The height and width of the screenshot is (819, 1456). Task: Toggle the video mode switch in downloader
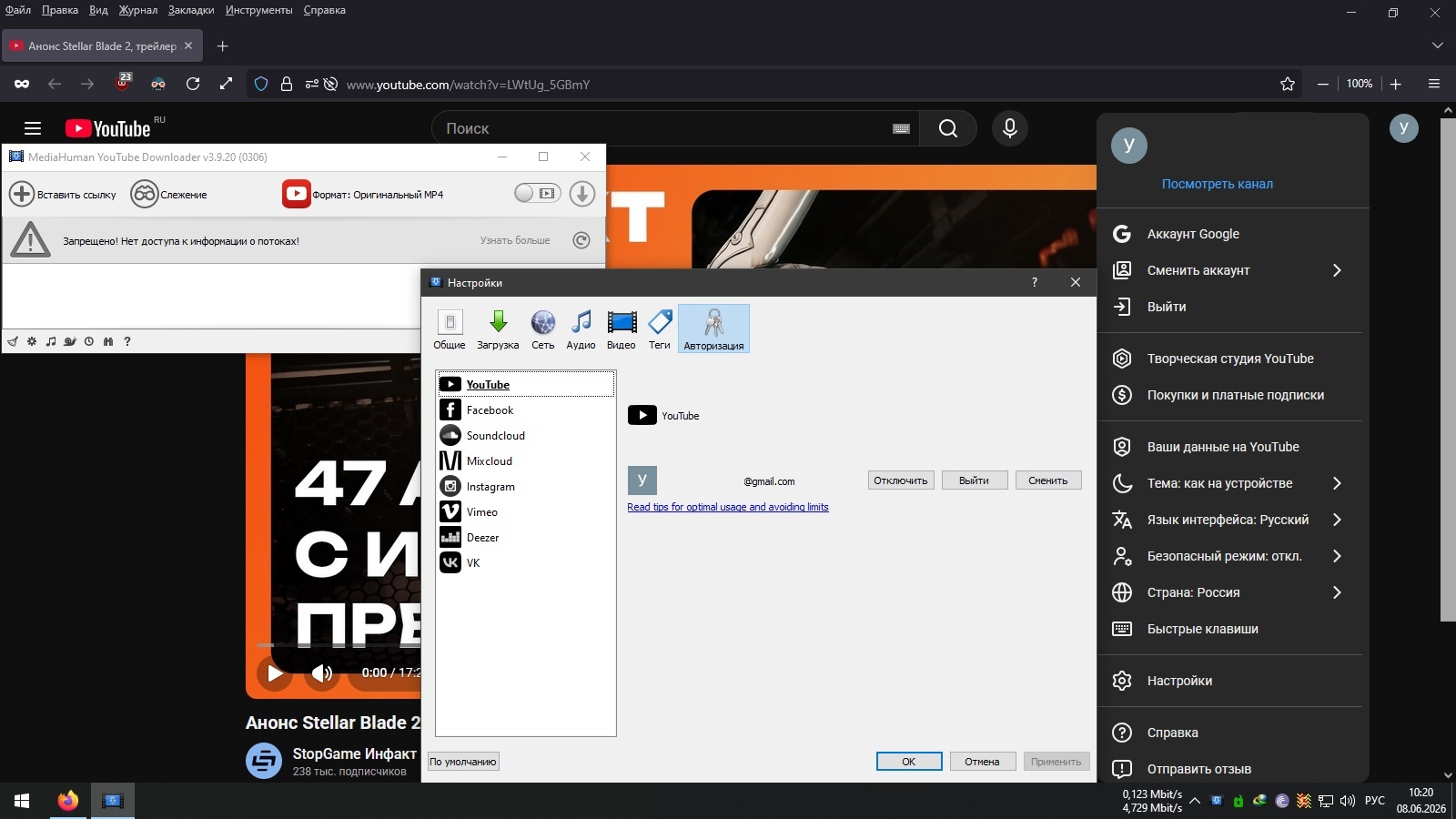coord(537,193)
